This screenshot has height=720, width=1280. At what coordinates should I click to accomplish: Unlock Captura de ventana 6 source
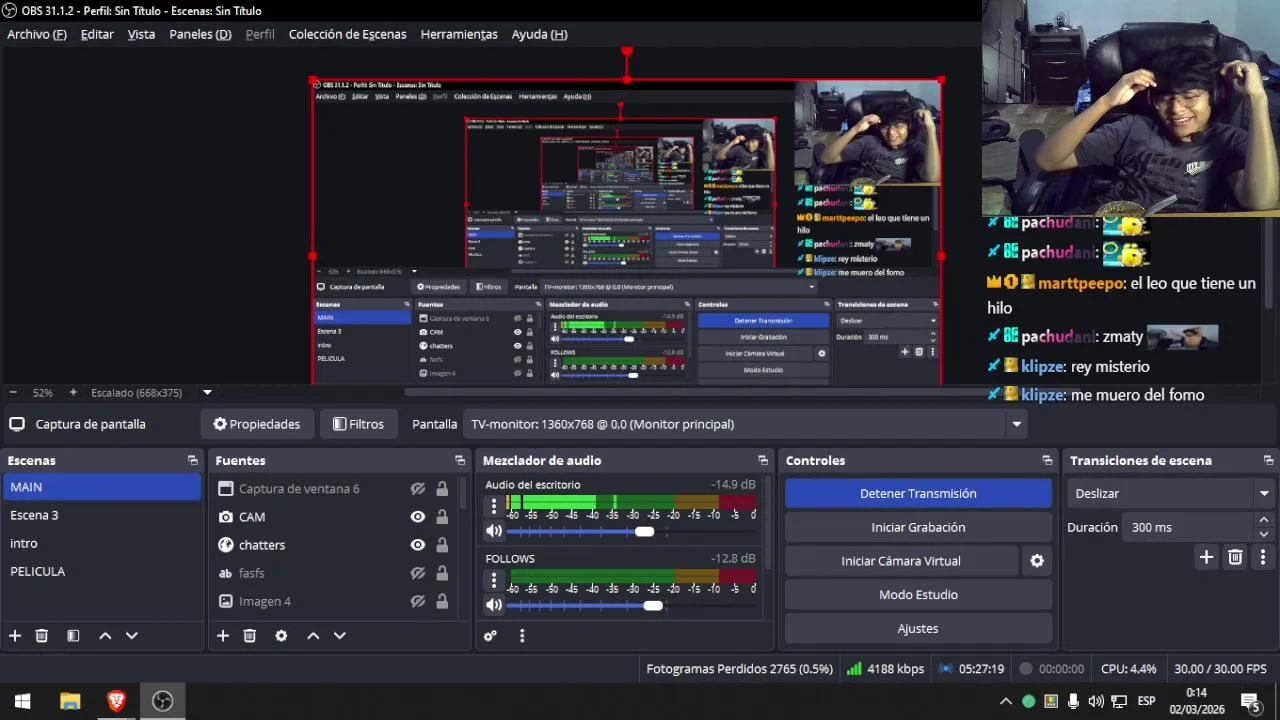click(x=442, y=489)
